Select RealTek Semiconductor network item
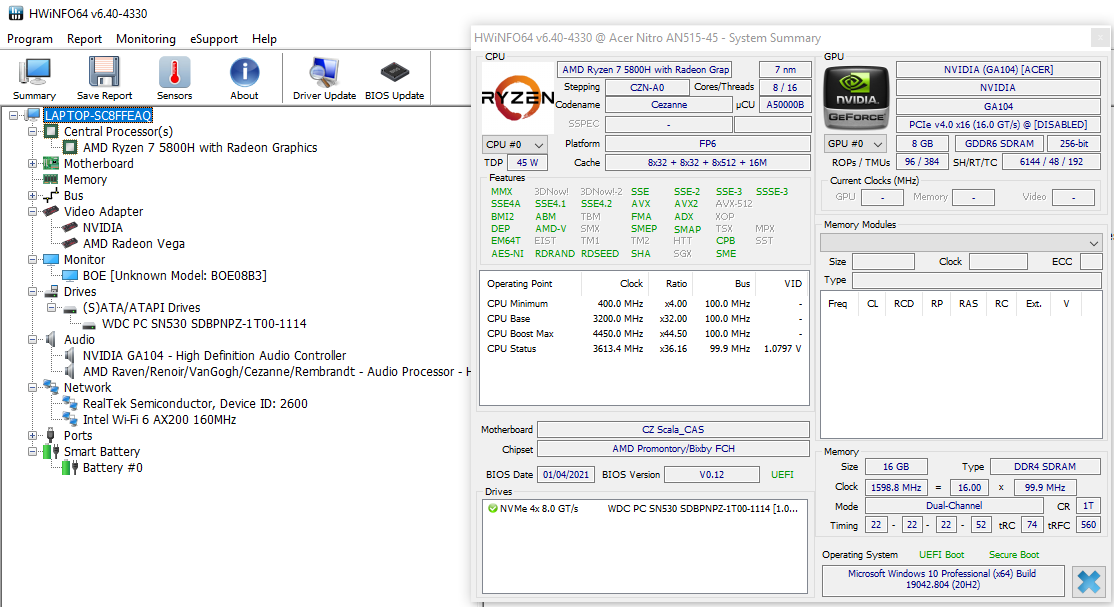Screen dimensions: 1114x607 click(x=195, y=404)
